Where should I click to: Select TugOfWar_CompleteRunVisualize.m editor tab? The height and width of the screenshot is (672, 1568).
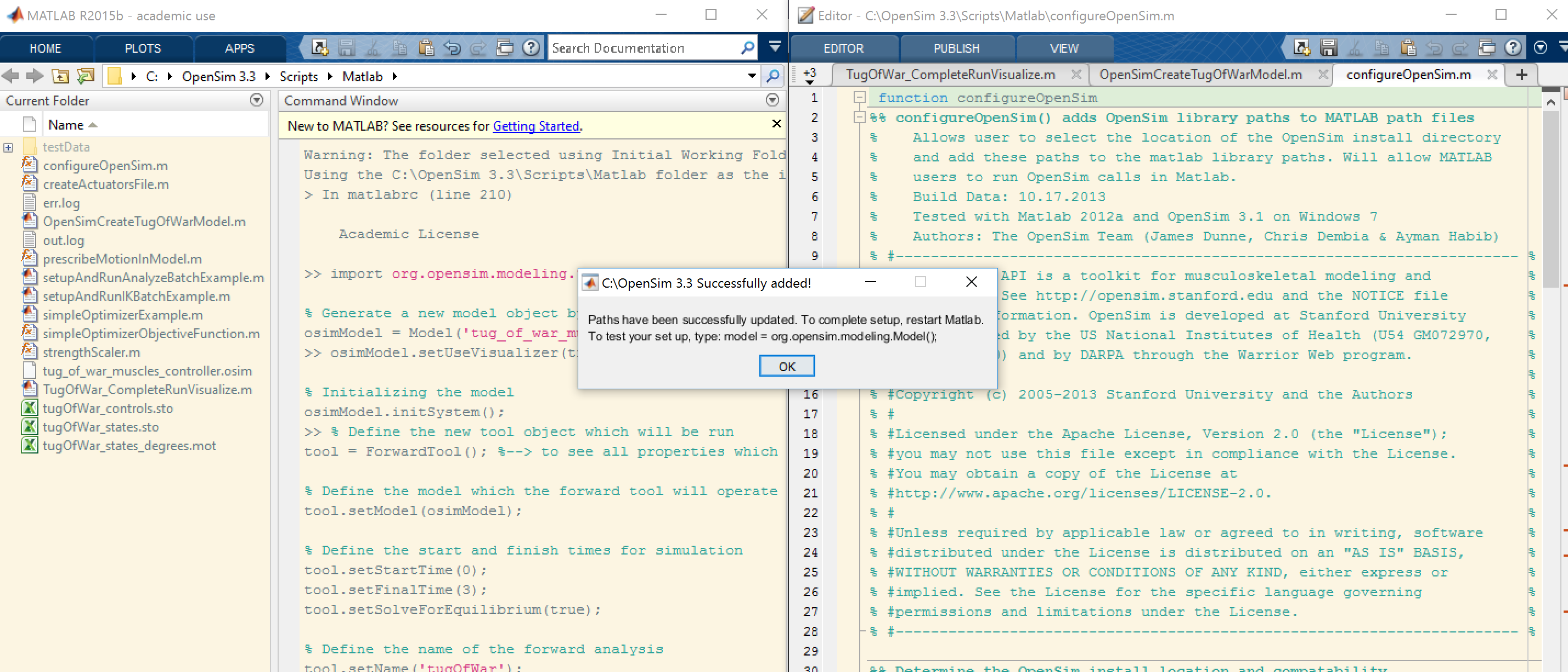pyautogui.click(x=950, y=74)
